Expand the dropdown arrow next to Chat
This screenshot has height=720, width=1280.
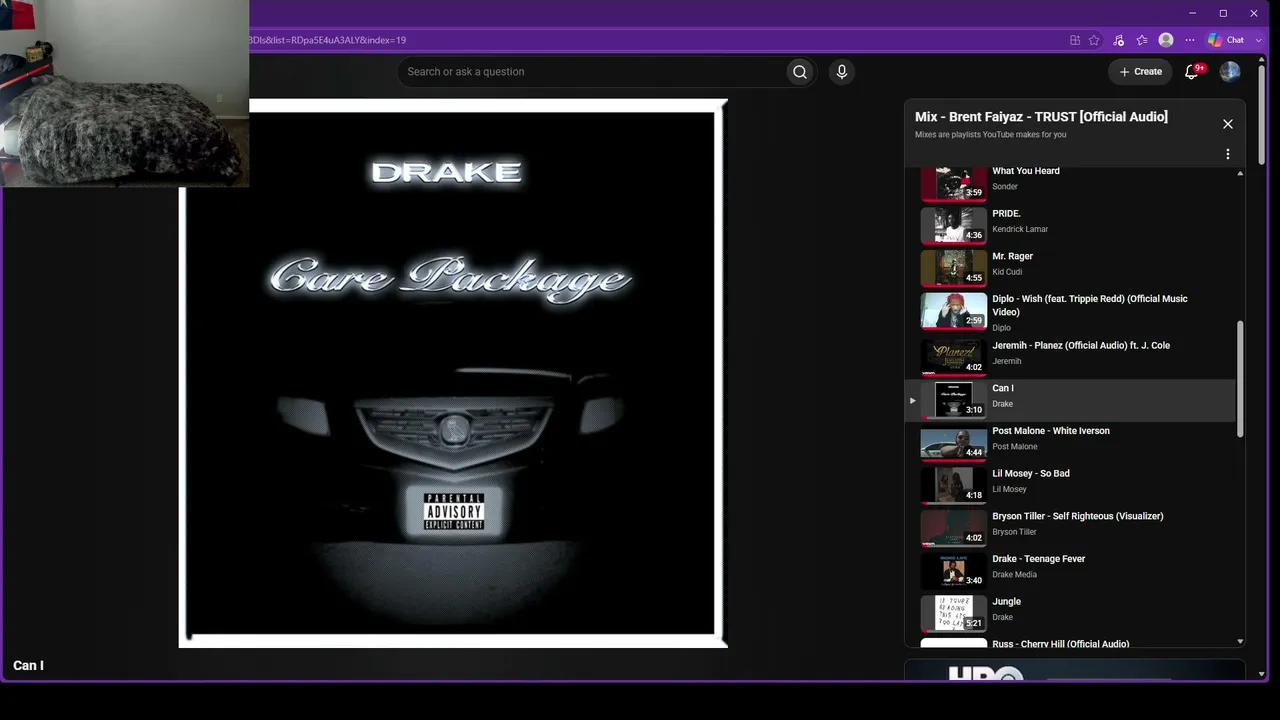tap(1259, 40)
